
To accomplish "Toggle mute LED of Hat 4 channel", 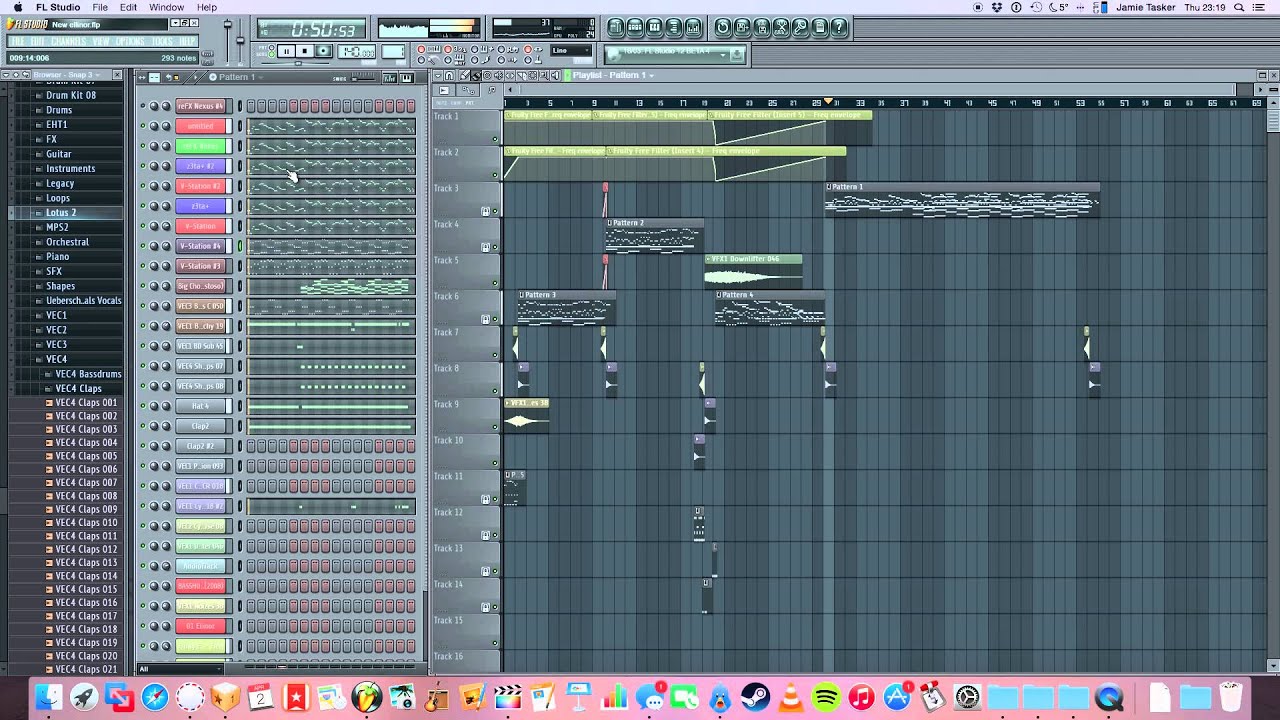I will [142, 406].
